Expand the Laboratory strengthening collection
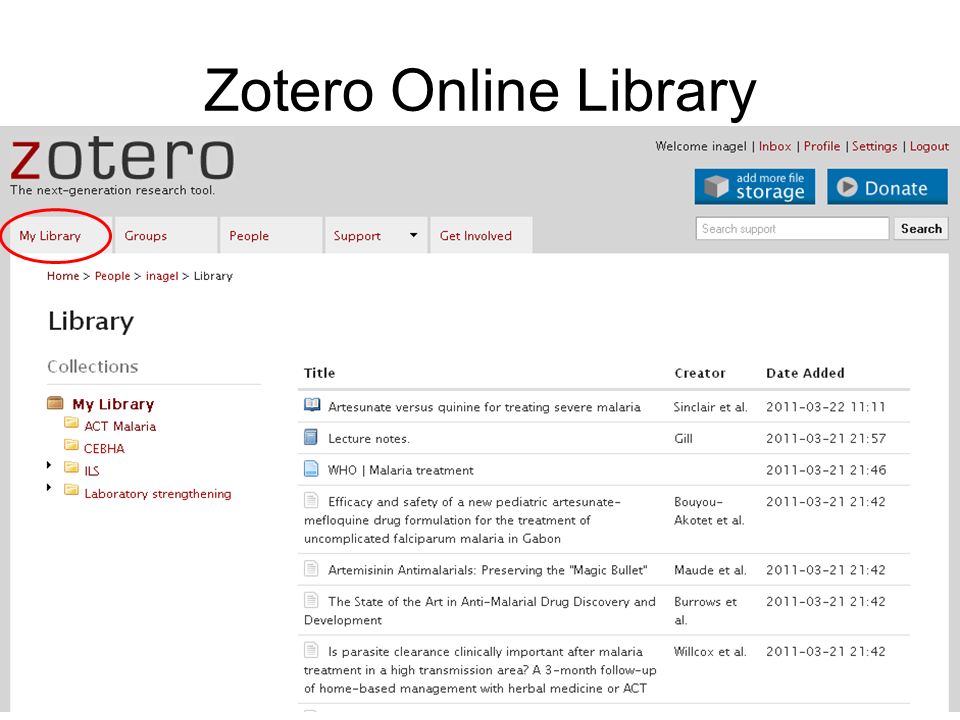Screen dimensions: 960x720 pyautogui.click(x=49, y=488)
